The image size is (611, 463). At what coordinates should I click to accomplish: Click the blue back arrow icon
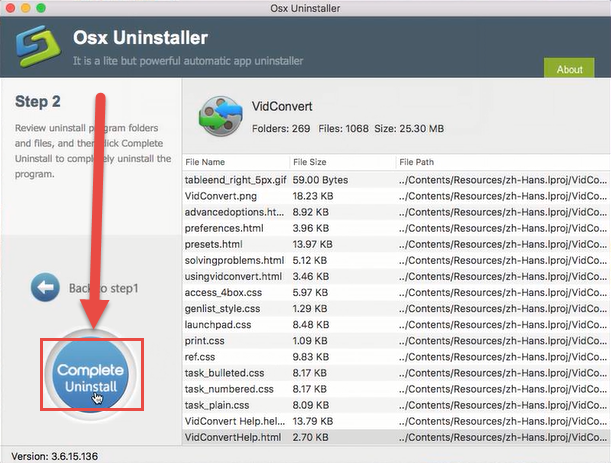(45, 287)
